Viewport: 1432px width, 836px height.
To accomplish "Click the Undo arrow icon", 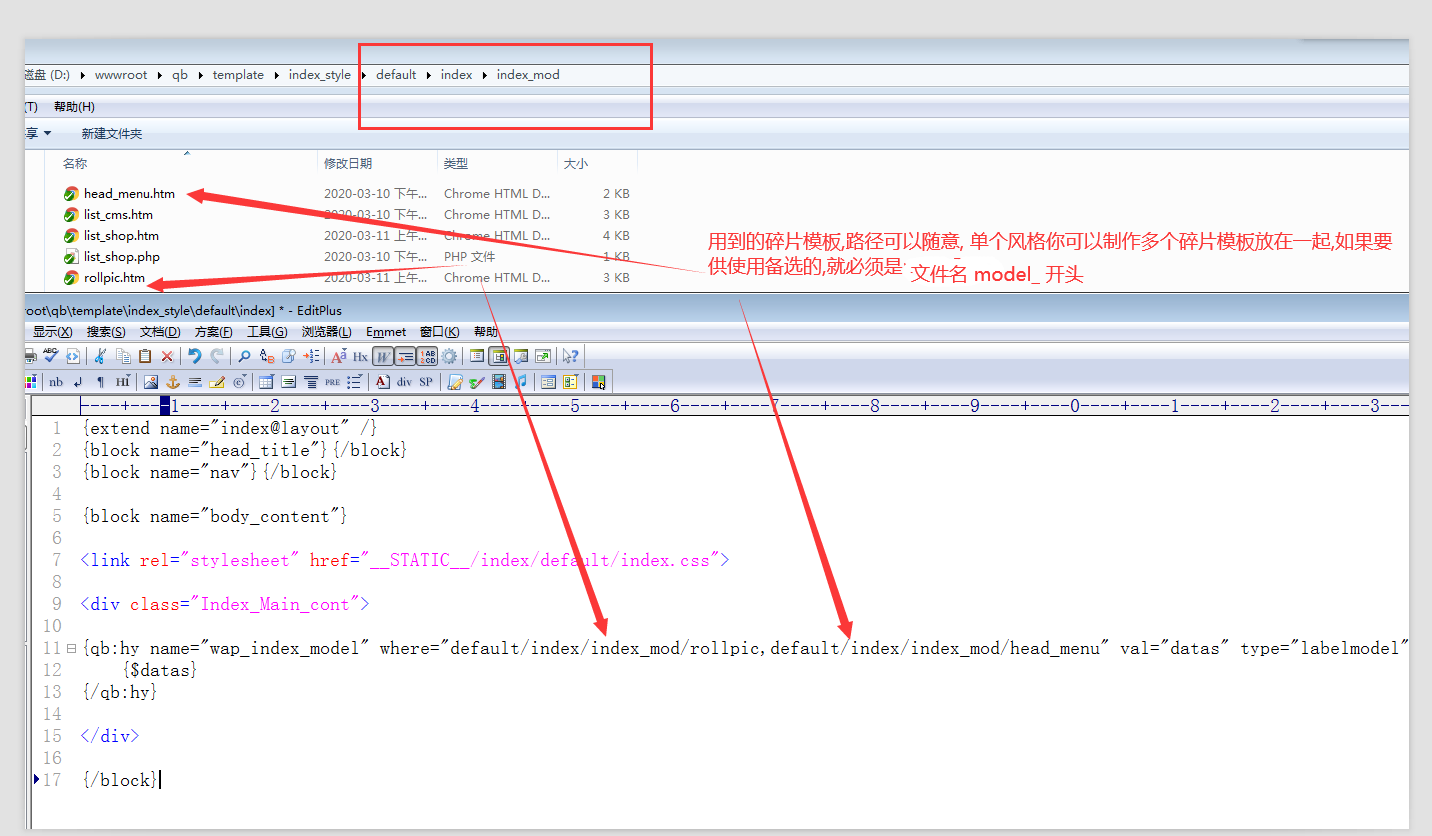I will pos(195,356).
